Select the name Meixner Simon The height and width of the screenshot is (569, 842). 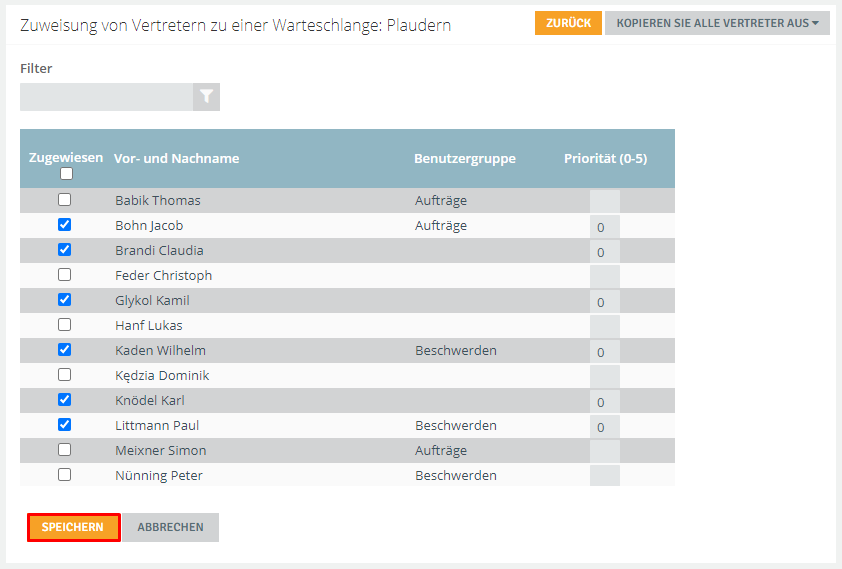[x=161, y=450]
